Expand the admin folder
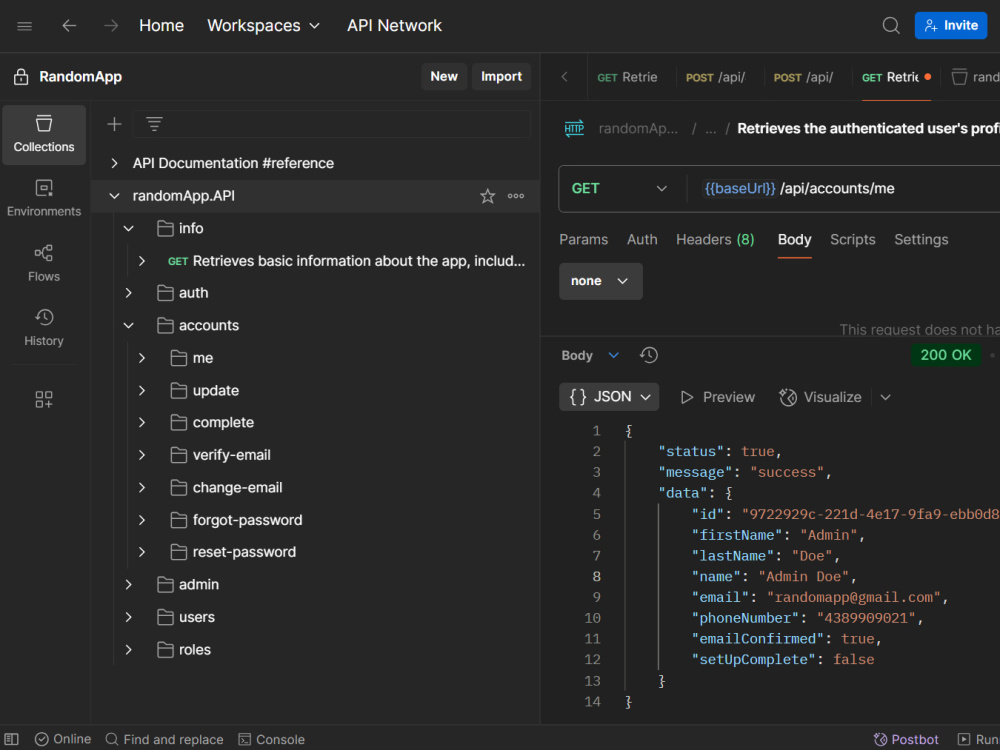 point(128,584)
